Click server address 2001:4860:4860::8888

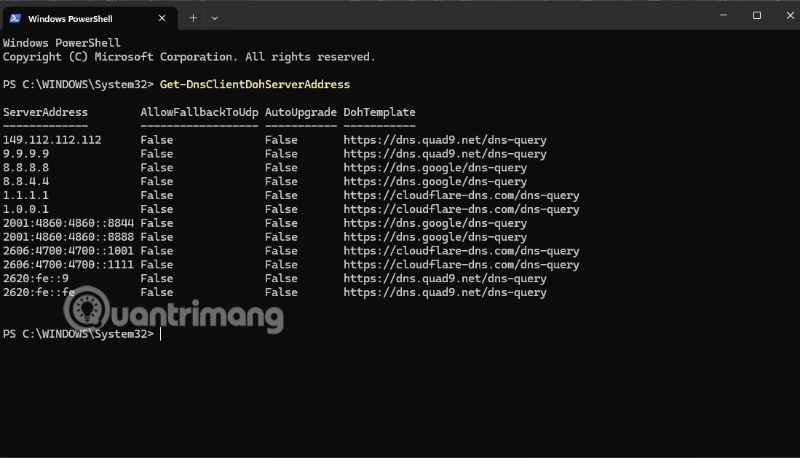(68, 237)
